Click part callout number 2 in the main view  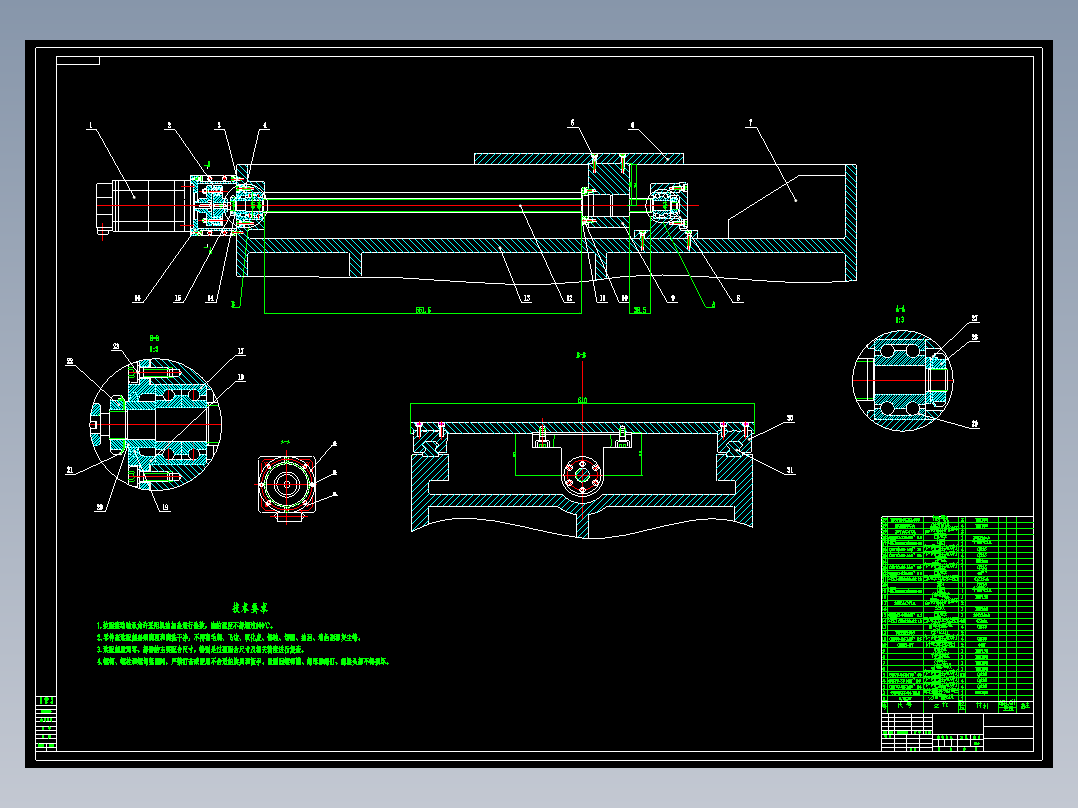169,126
